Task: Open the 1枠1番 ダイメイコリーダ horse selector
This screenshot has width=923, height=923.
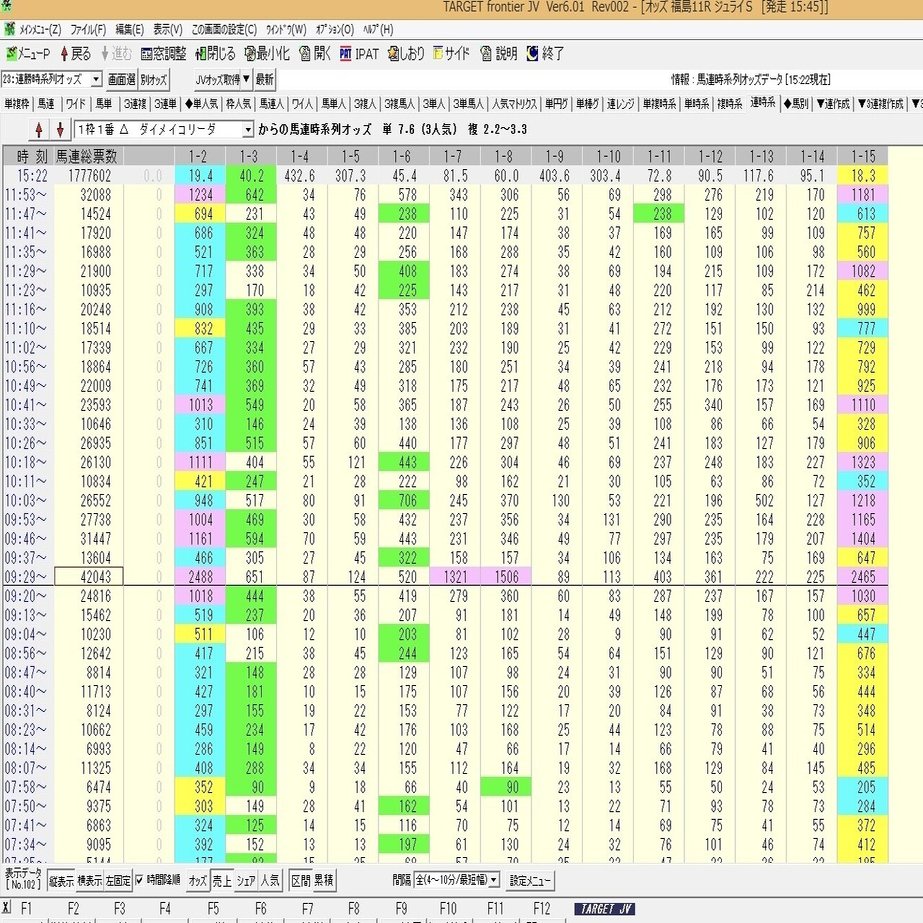Action: [x=248, y=130]
